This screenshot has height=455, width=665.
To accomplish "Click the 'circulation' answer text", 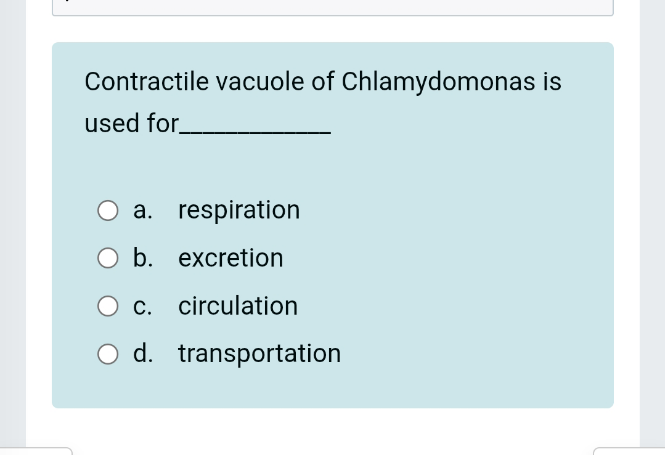I will tap(238, 306).
